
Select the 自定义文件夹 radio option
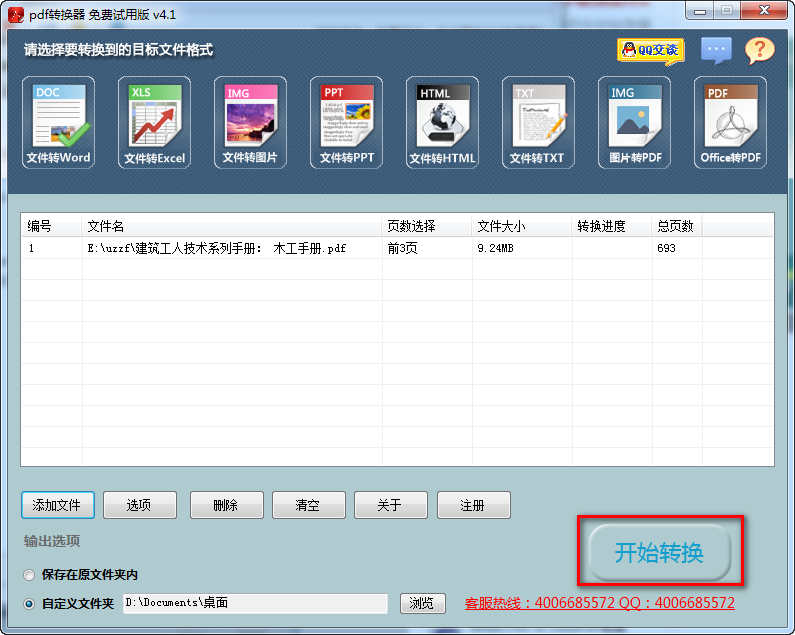29,604
